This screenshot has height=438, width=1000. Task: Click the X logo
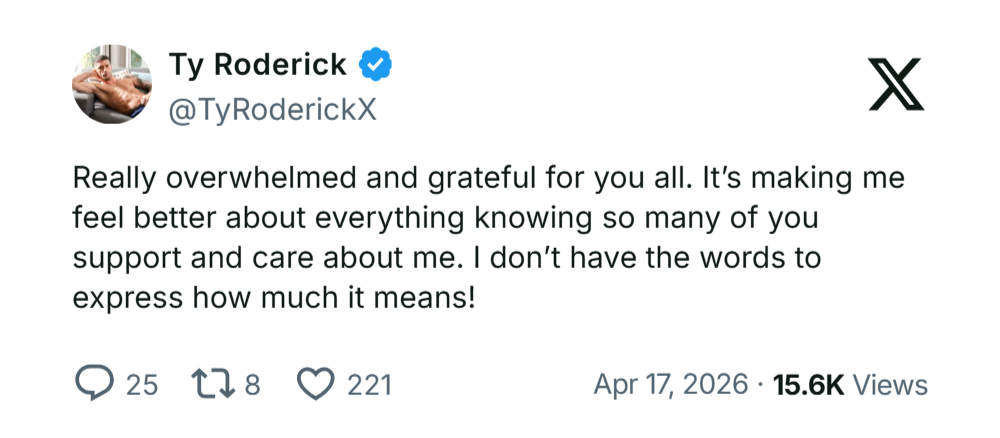point(897,83)
